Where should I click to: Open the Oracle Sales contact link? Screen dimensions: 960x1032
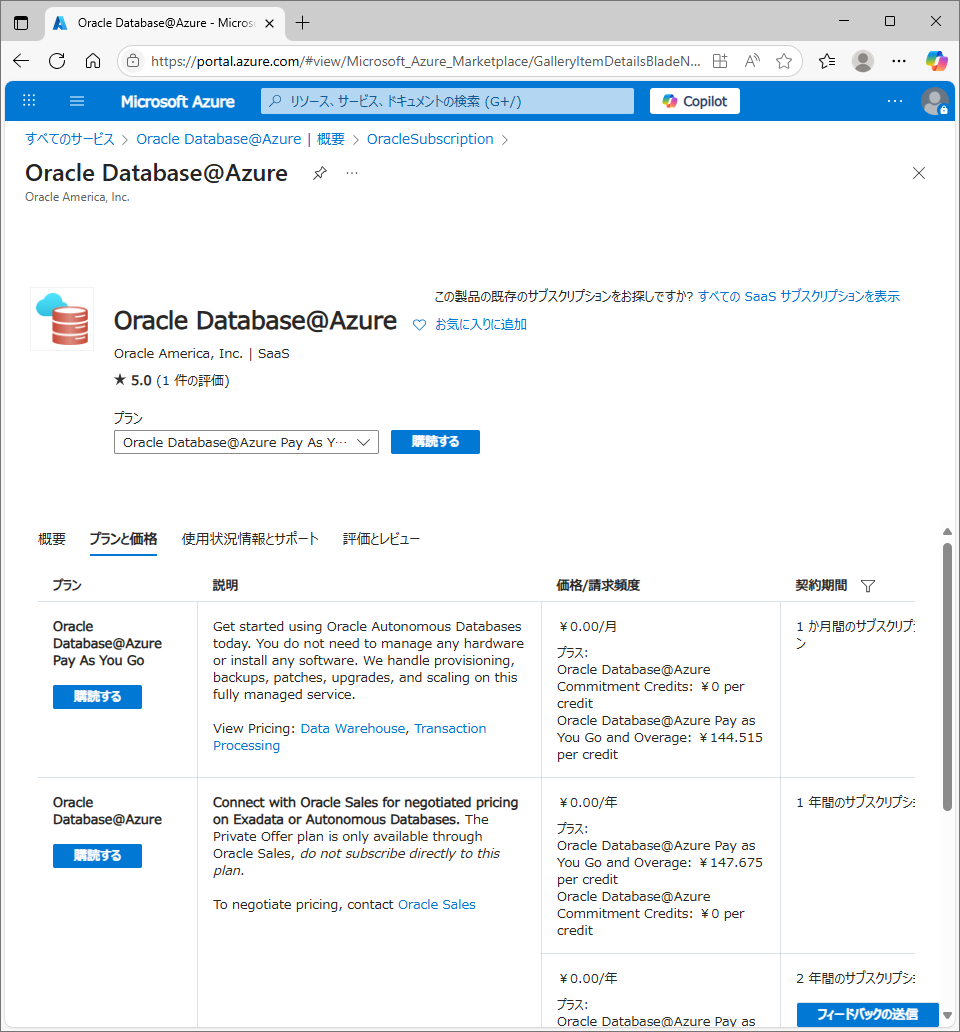pos(436,905)
